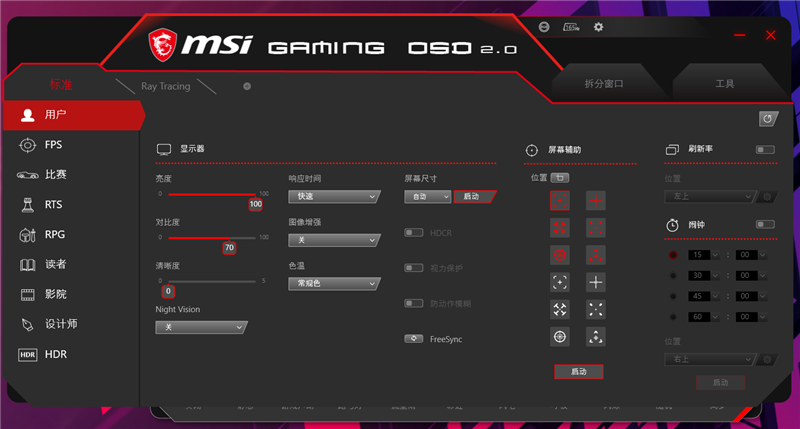Toggle the FreeSync switch

(414, 339)
